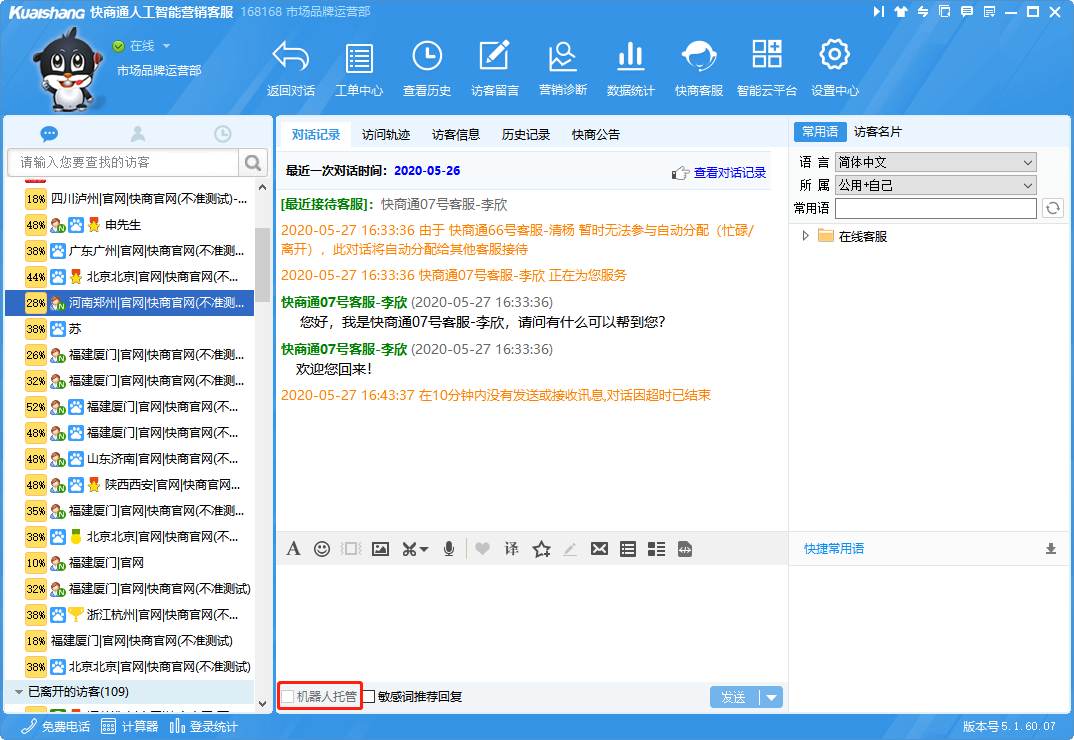Viewport: 1074px width, 740px height.
Task: Click the list view icon in editor toolbar
Action: pyautogui.click(x=627, y=549)
